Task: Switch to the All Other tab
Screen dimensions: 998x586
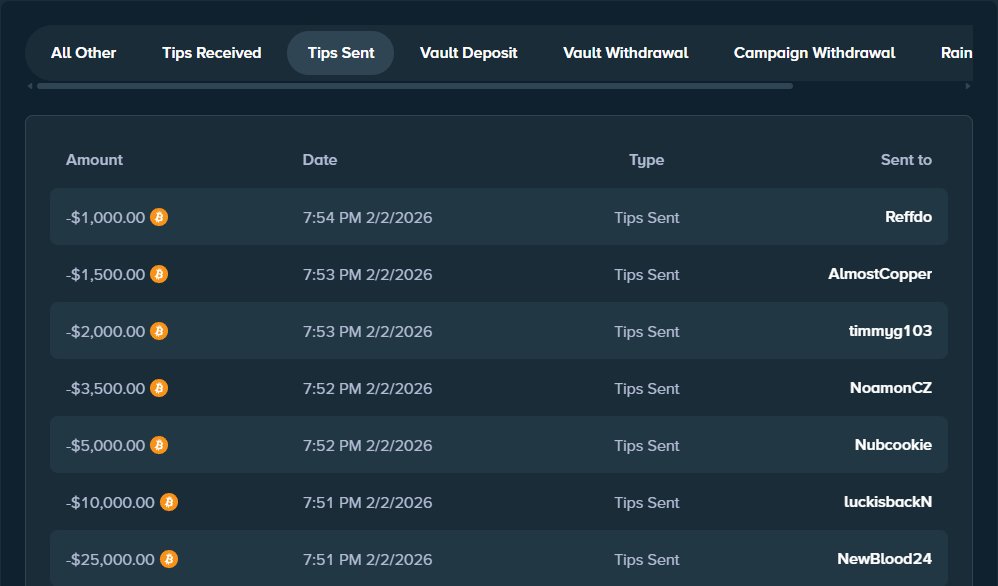Action: click(x=83, y=53)
